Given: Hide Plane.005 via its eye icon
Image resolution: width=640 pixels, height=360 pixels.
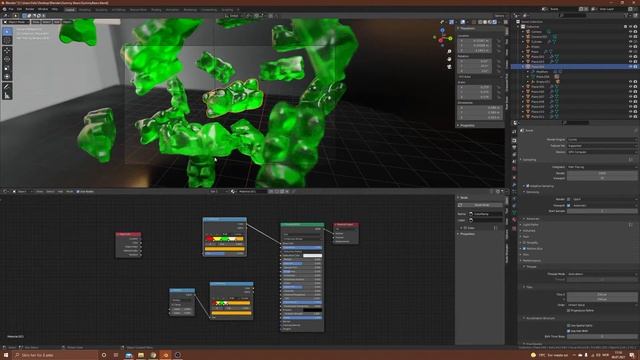Looking at the screenshot, I should tap(630, 87).
